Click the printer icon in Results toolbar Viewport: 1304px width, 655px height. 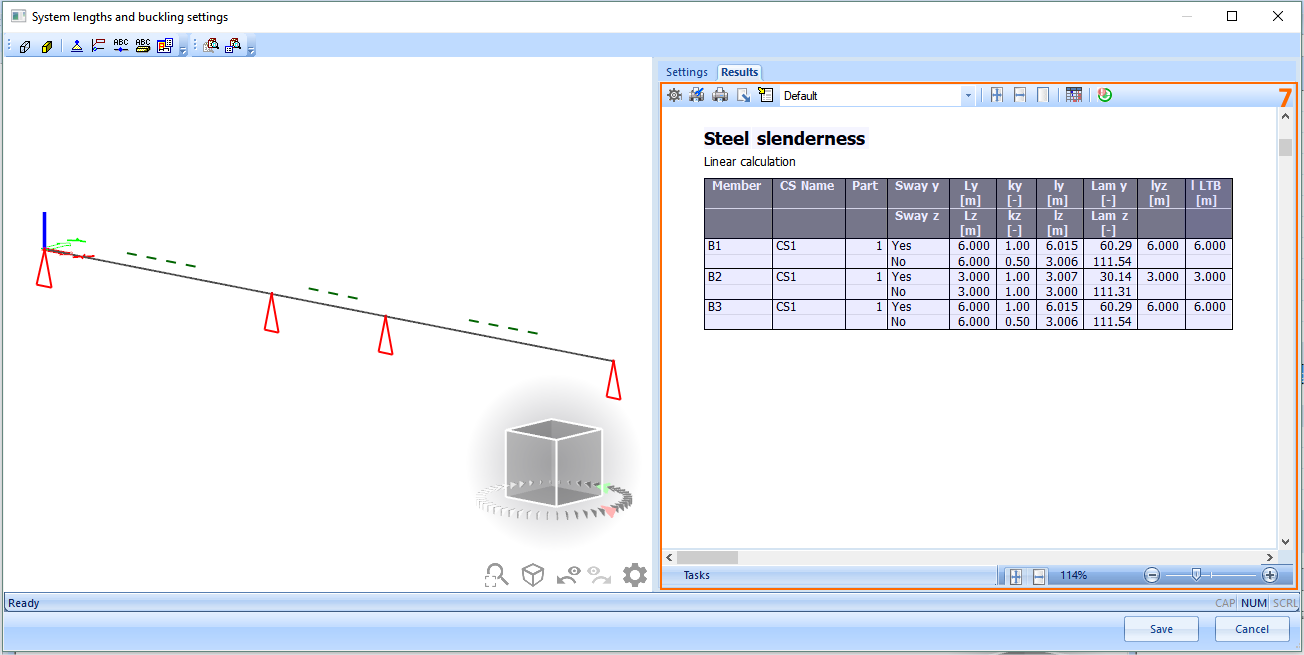(x=720, y=95)
